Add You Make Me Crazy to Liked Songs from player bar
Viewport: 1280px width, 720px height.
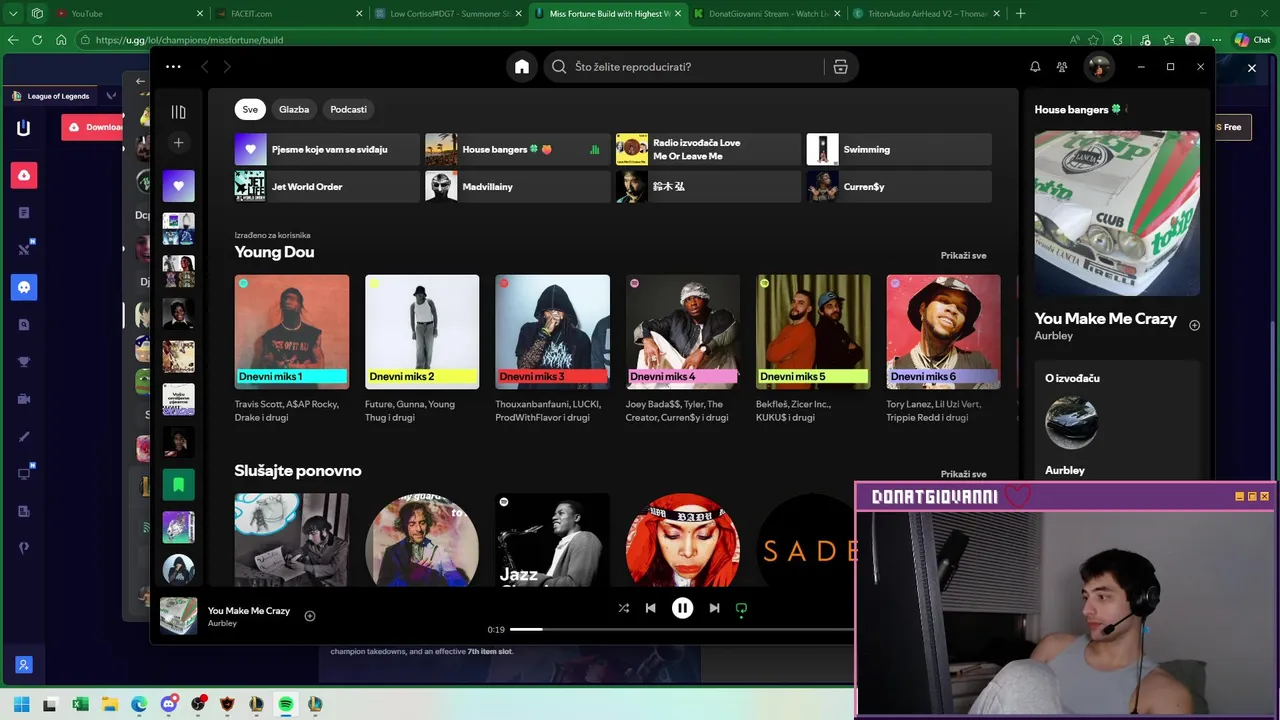point(310,616)
